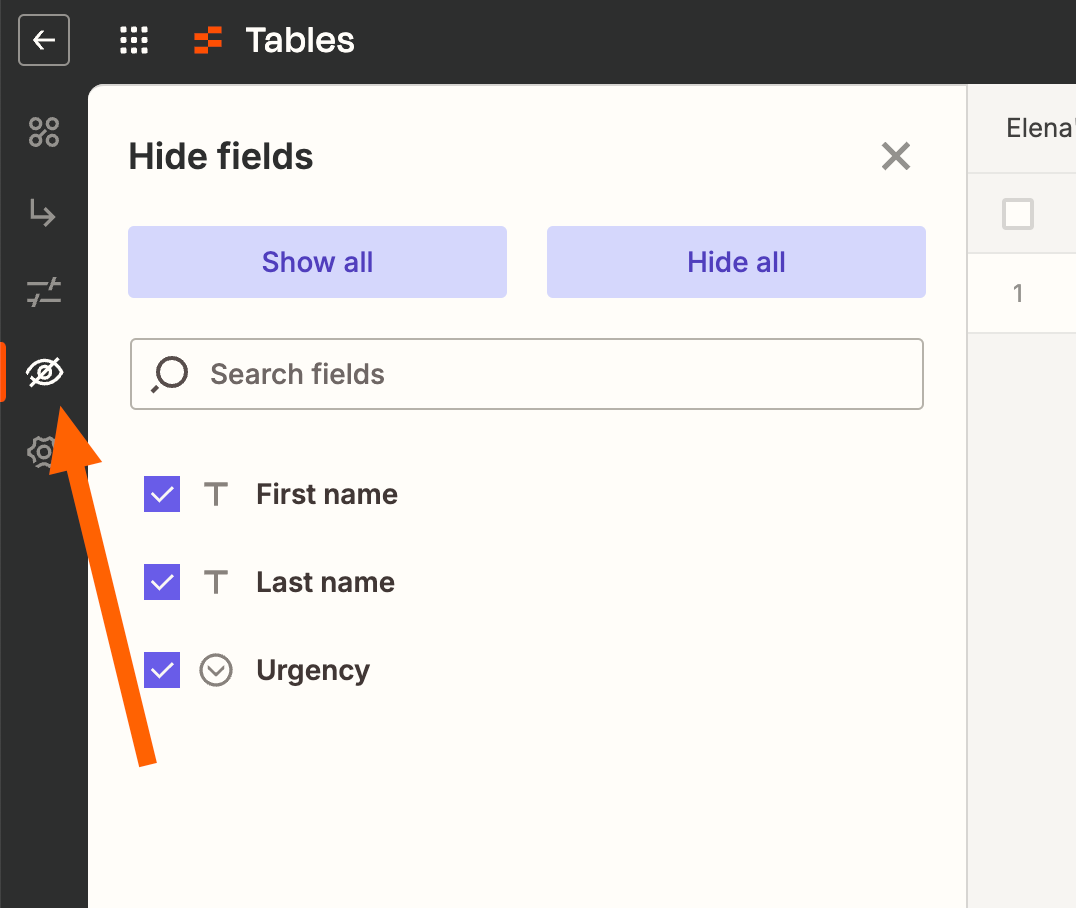Hide the Urgency field checkbox
1076x908 pixels.
[162, 670]
